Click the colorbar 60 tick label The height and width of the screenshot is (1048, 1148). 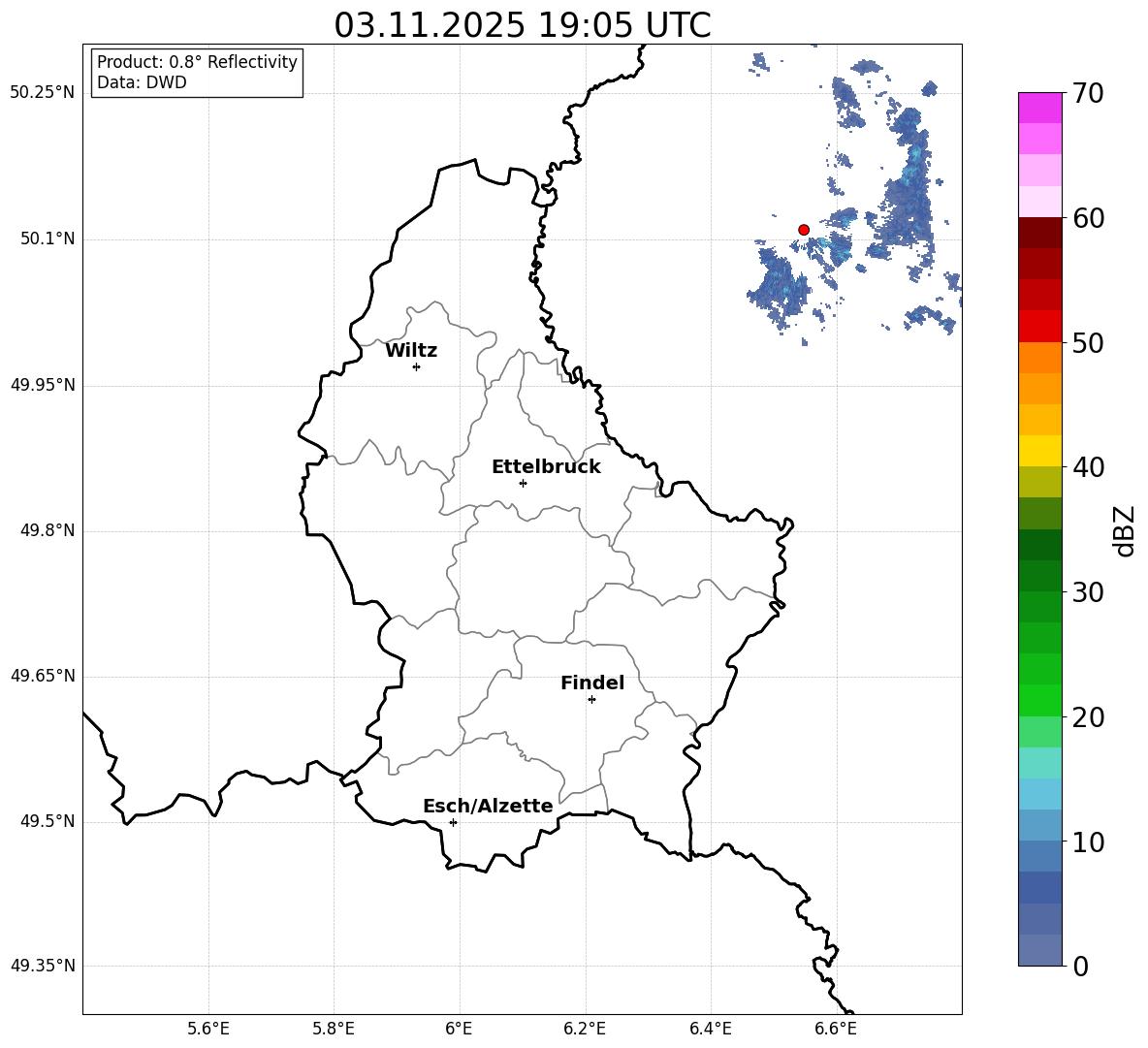1088,218
